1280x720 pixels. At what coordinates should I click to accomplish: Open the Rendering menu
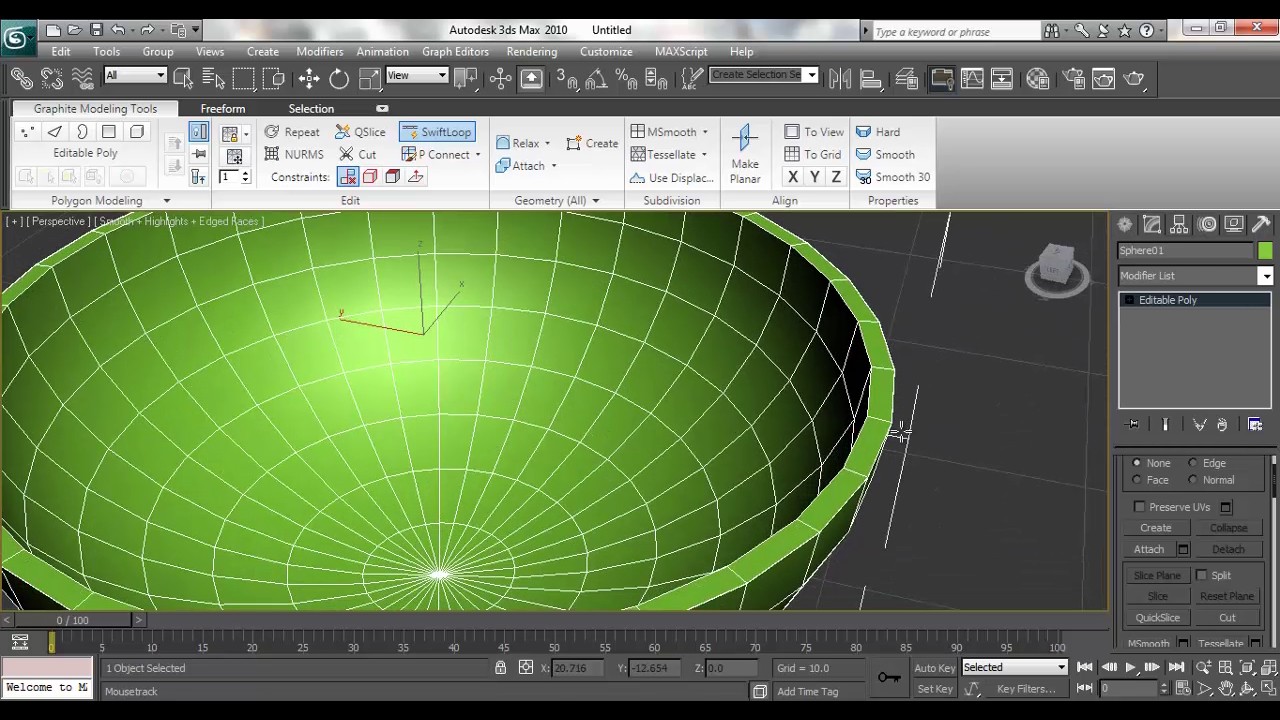tap(532, 51)
